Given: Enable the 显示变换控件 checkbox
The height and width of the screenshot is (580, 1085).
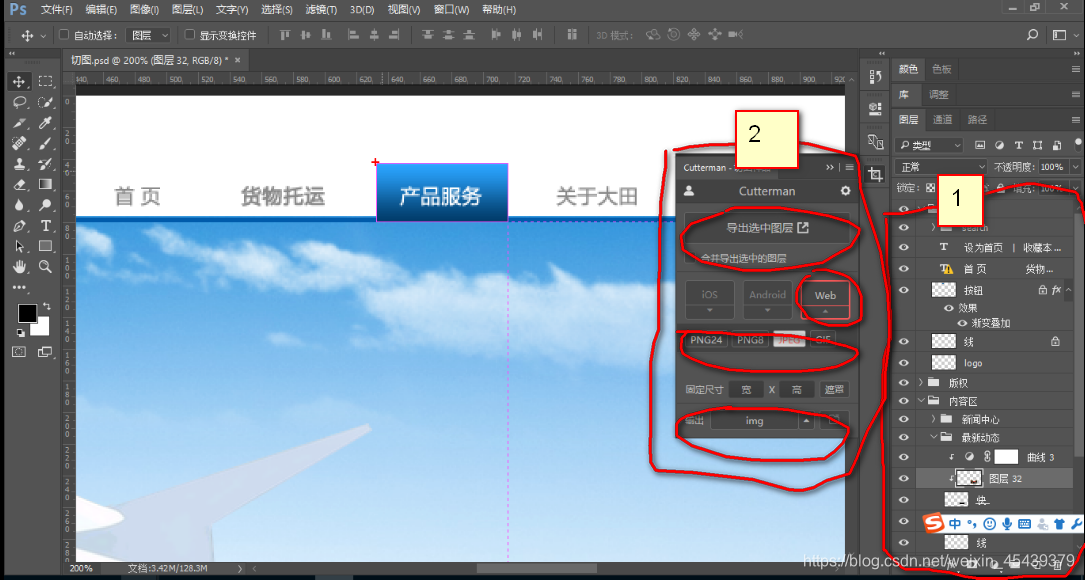Looking at the screenshot, I should click(189, 33).
